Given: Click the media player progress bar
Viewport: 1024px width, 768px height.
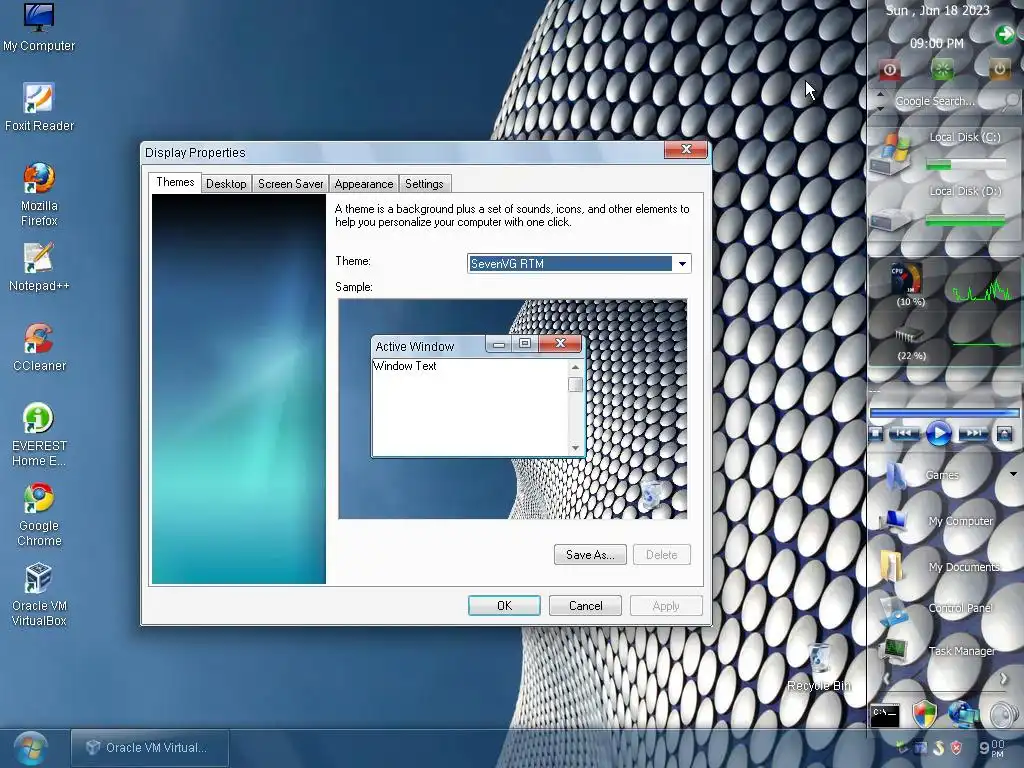Looking at the screenshot, I should [944, 413].
